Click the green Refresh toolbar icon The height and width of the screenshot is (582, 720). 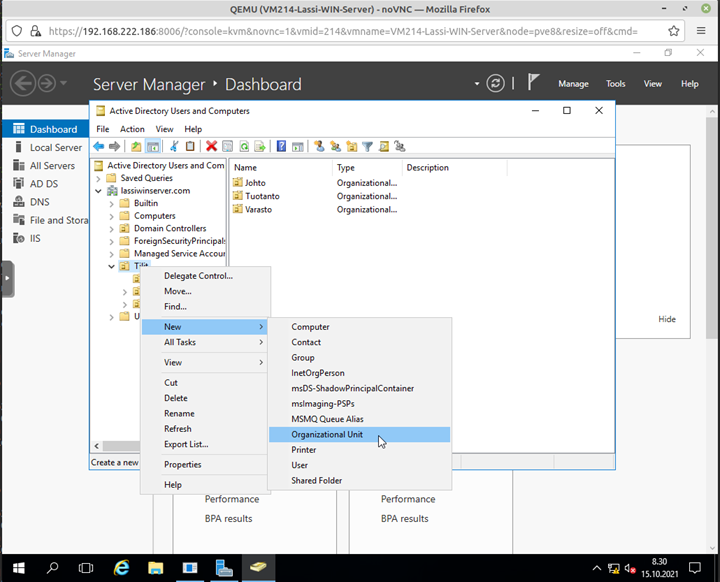(244, 147)
